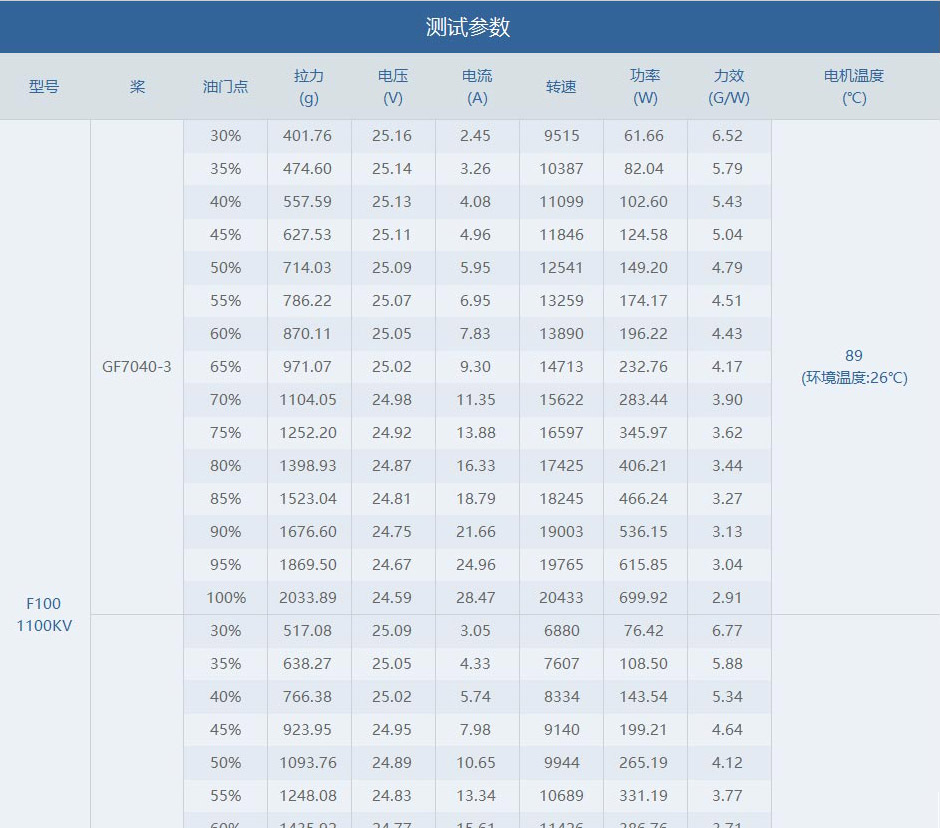
Task: Click the RPM value 10689
Action: pos(561,795)
